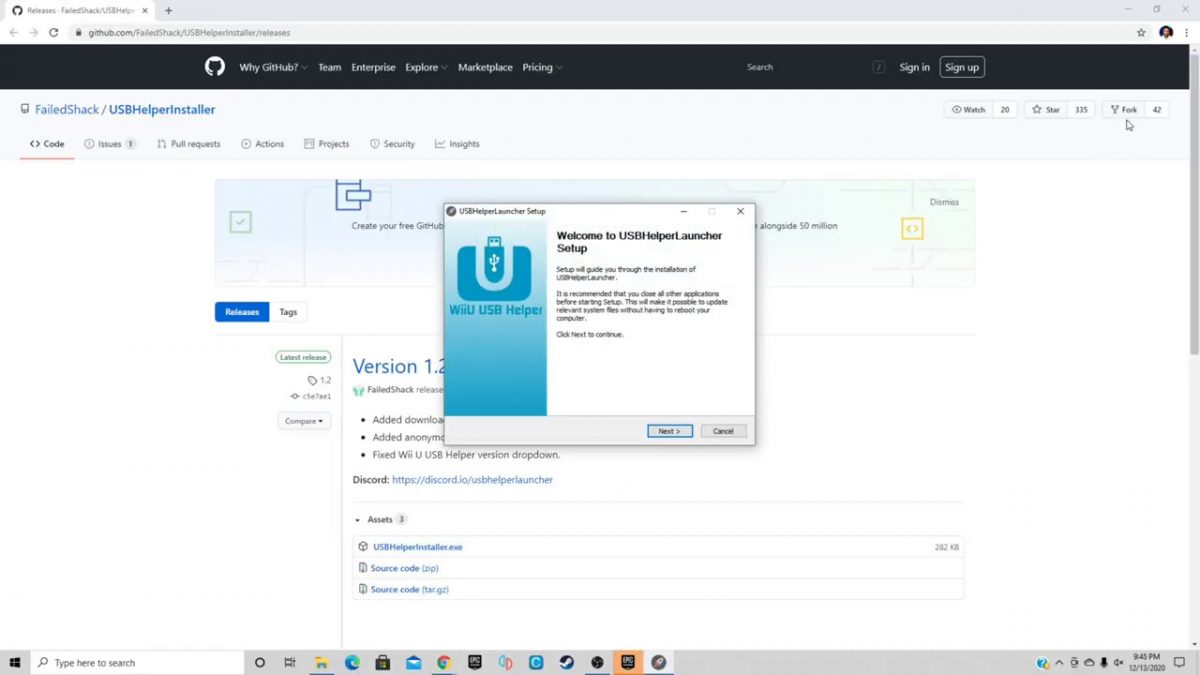The width and height of the screenshot is (1200, 675).
Task: Open the Compare dropdown button
Action: (304, 421)
